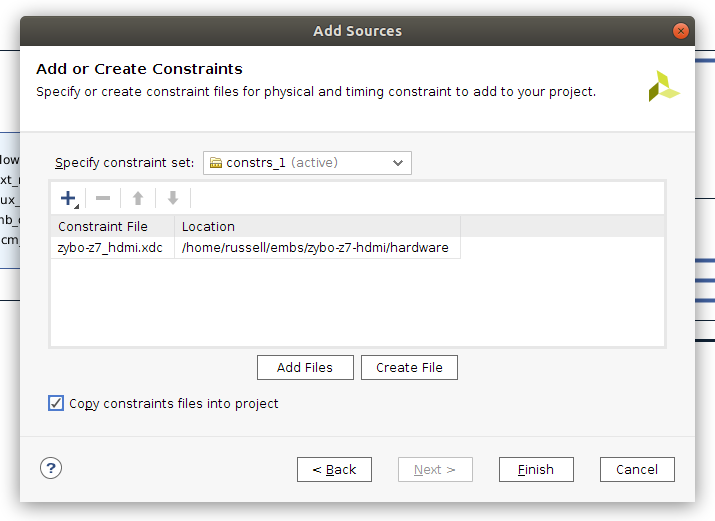Click the Move Down arrow icon

173,198
